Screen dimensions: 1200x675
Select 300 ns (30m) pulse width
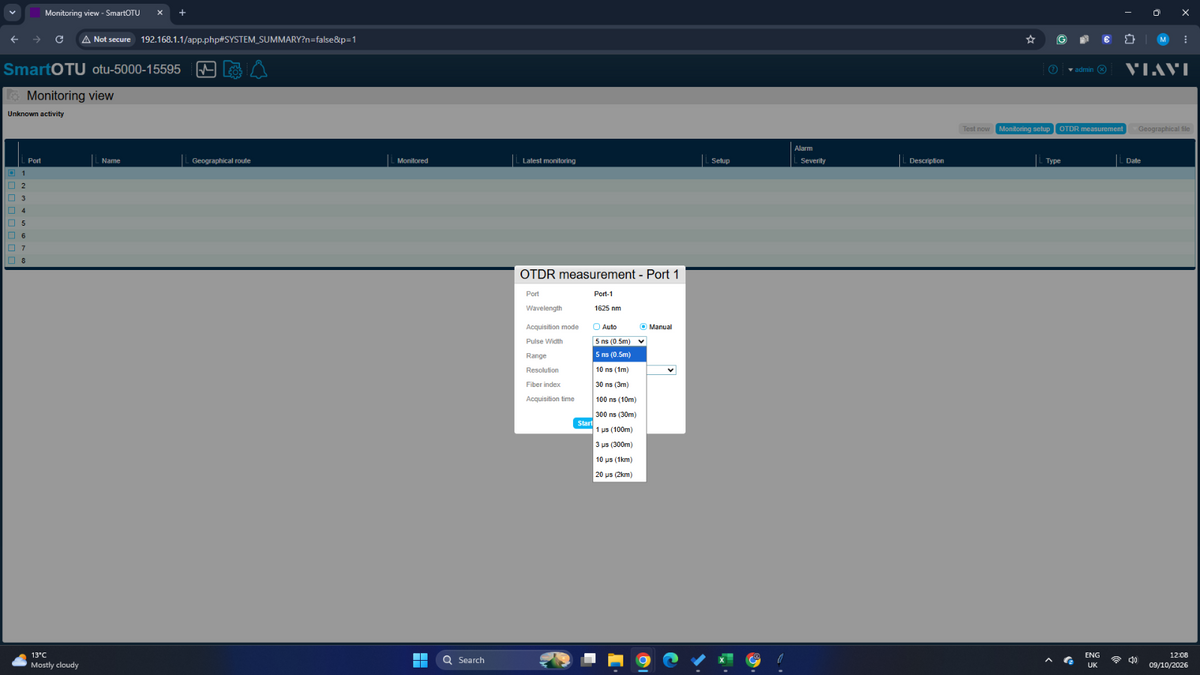coord(620,414)
